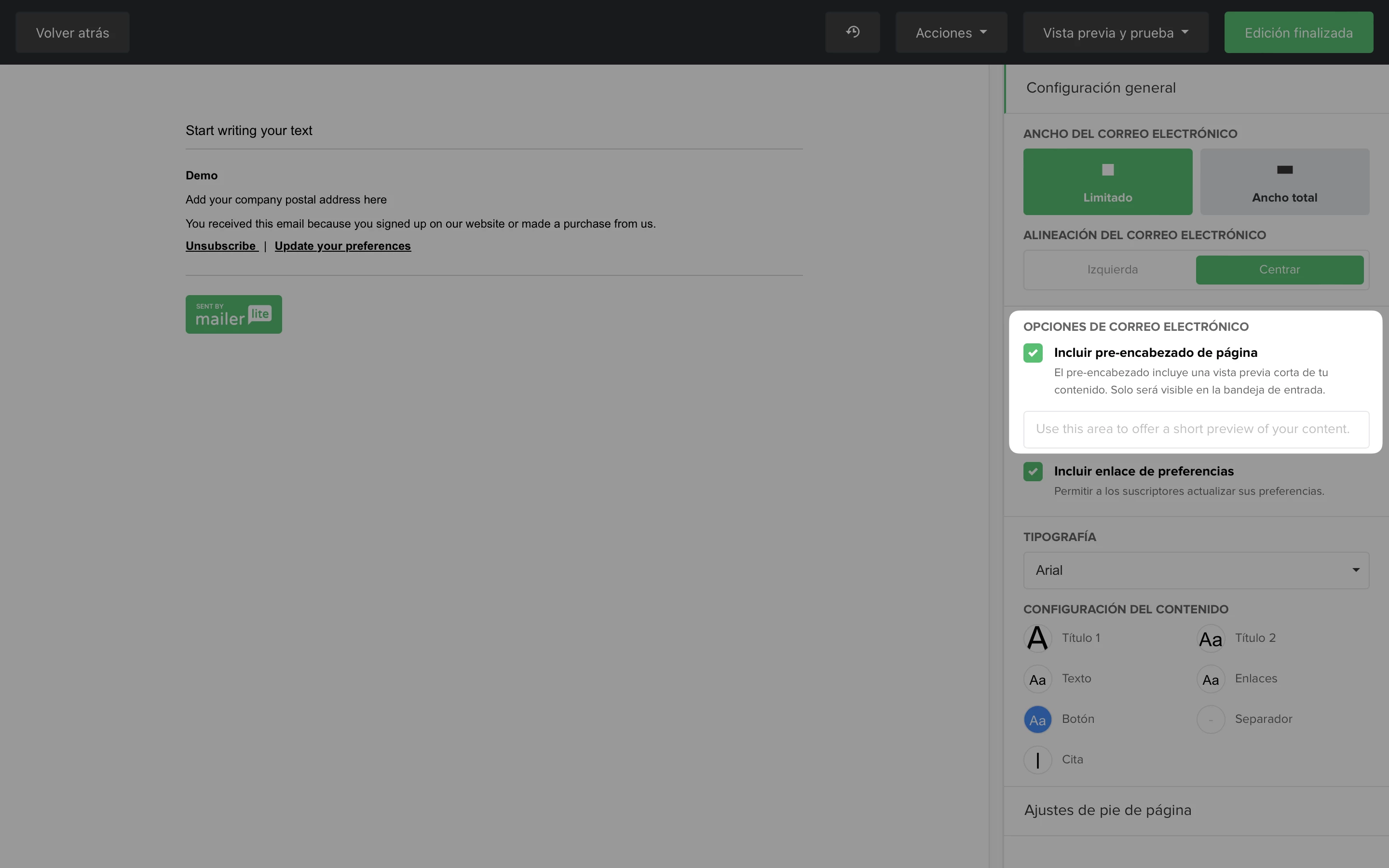Select the Limitado email width
This screenshot has width=1389, height=868.
click(1107, 182)
